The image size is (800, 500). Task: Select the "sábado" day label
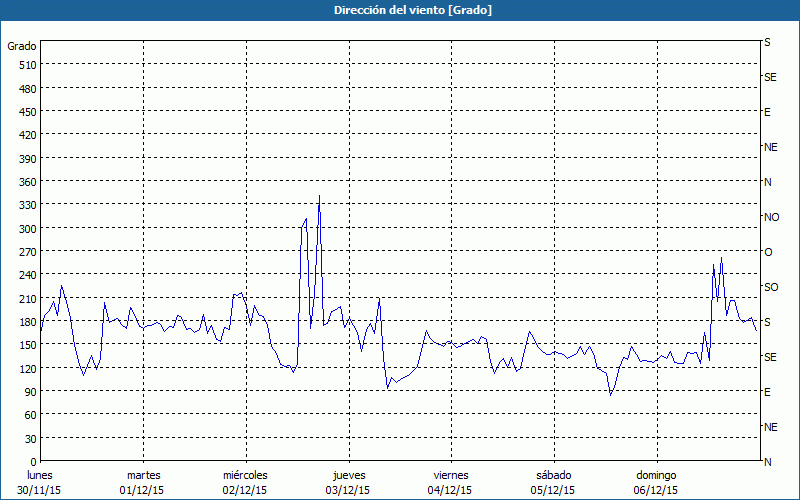(553, 475)
